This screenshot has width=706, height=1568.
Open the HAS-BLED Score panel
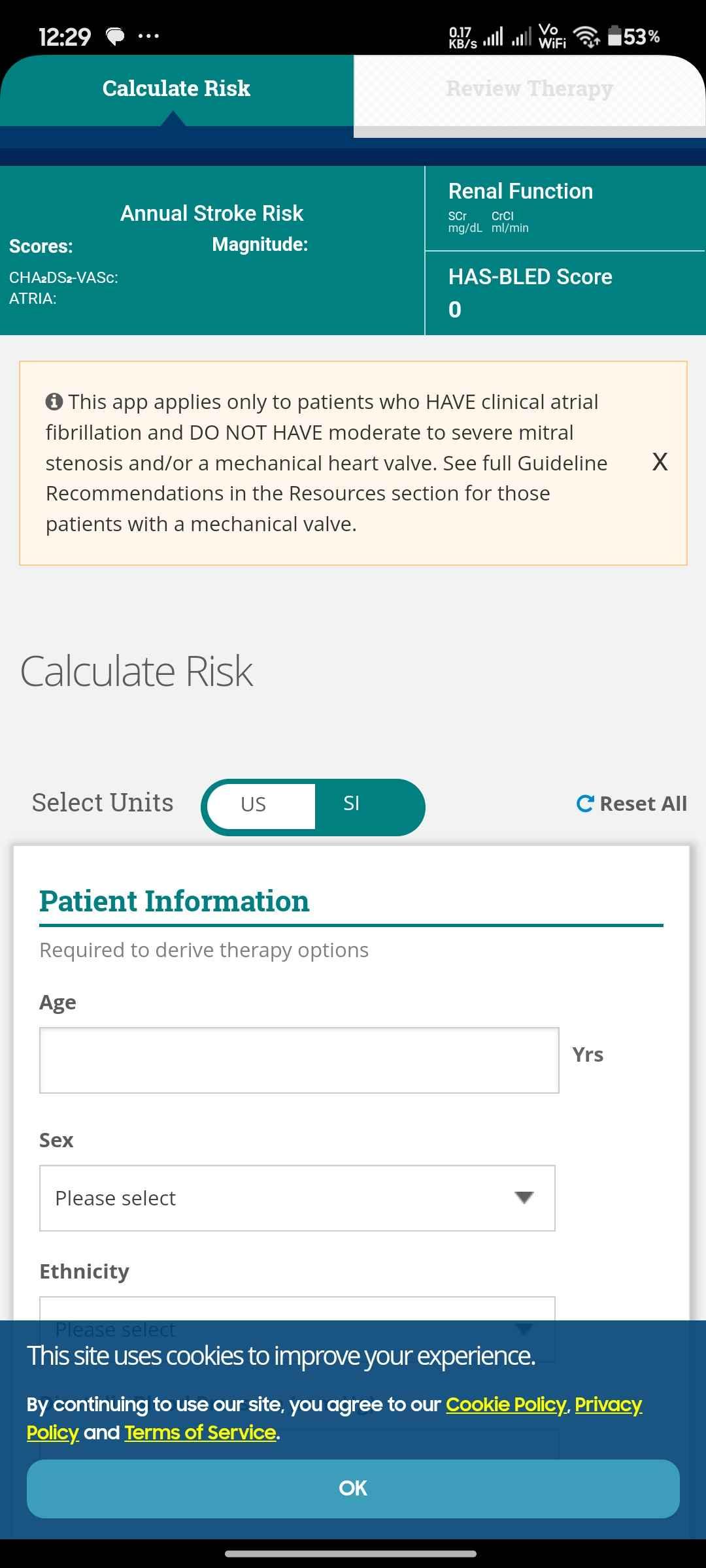pos(565,293)
